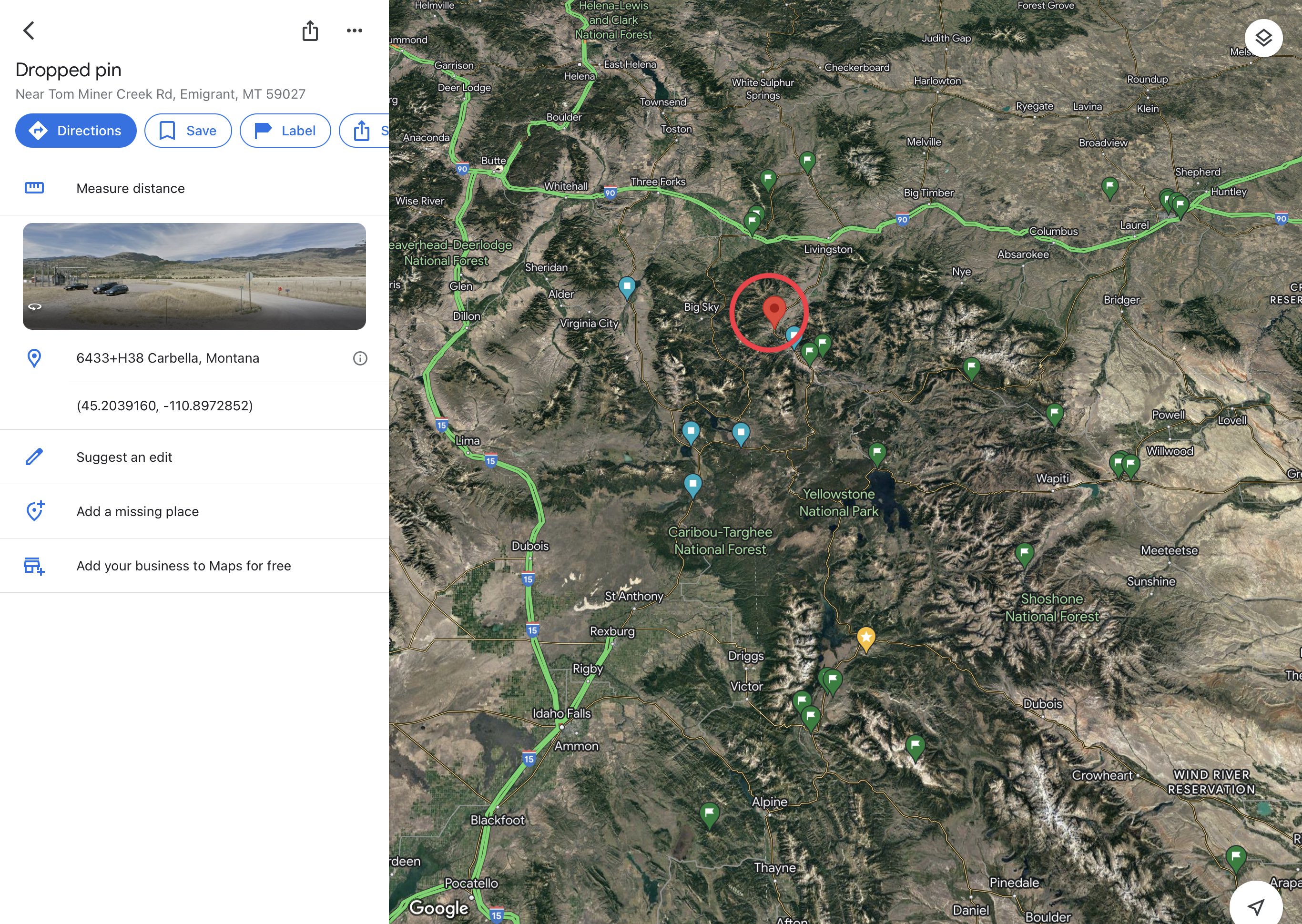
Task: Click the info icon beside plus code
Action: click(360, 358)
